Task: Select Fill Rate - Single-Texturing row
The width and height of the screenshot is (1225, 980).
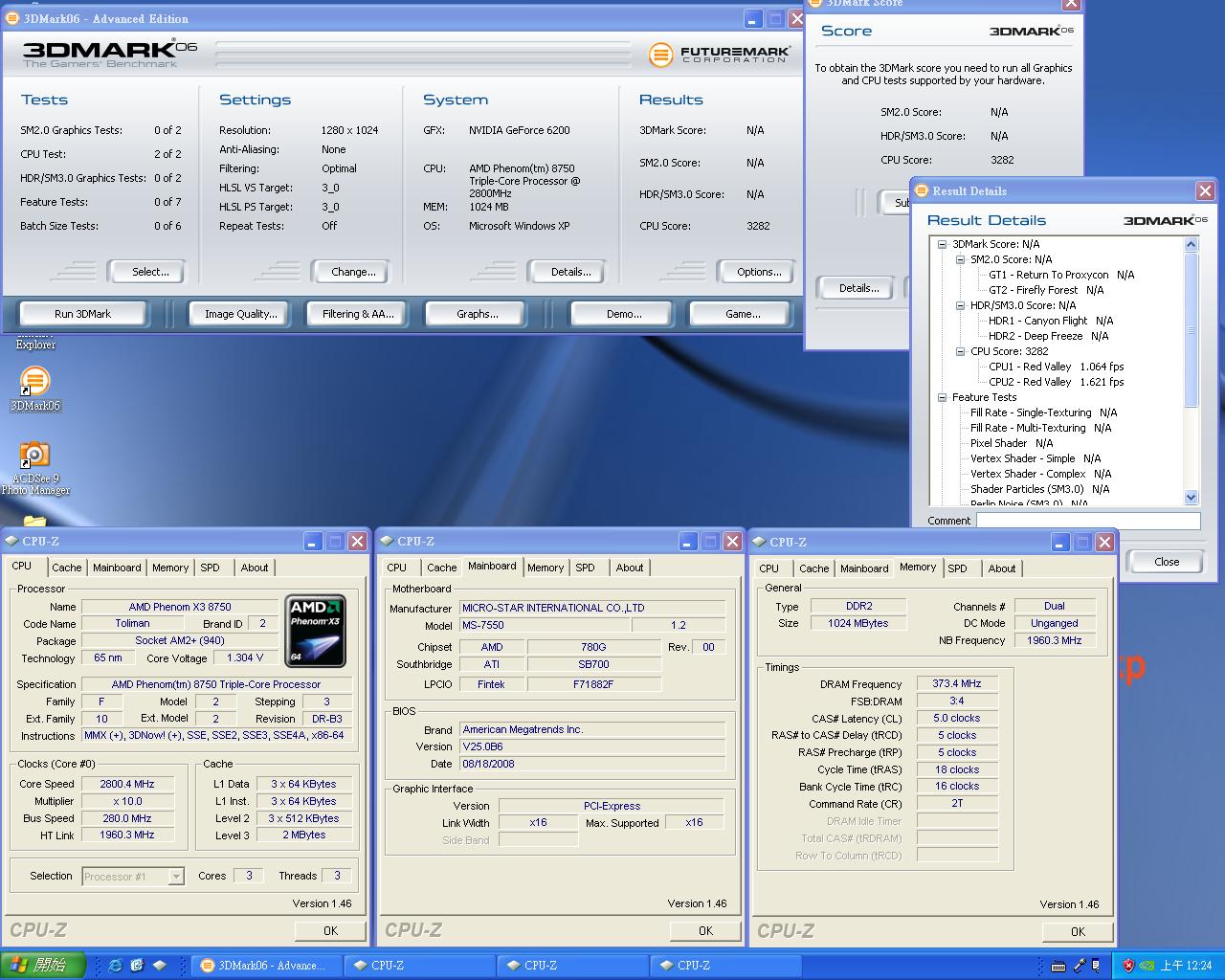Action: pyautogui.click(x=1043, y=412)
